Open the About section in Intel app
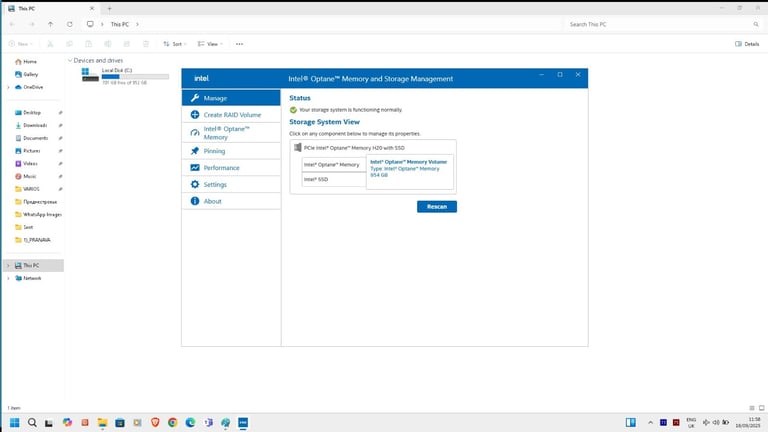 (x=231, y=201)
